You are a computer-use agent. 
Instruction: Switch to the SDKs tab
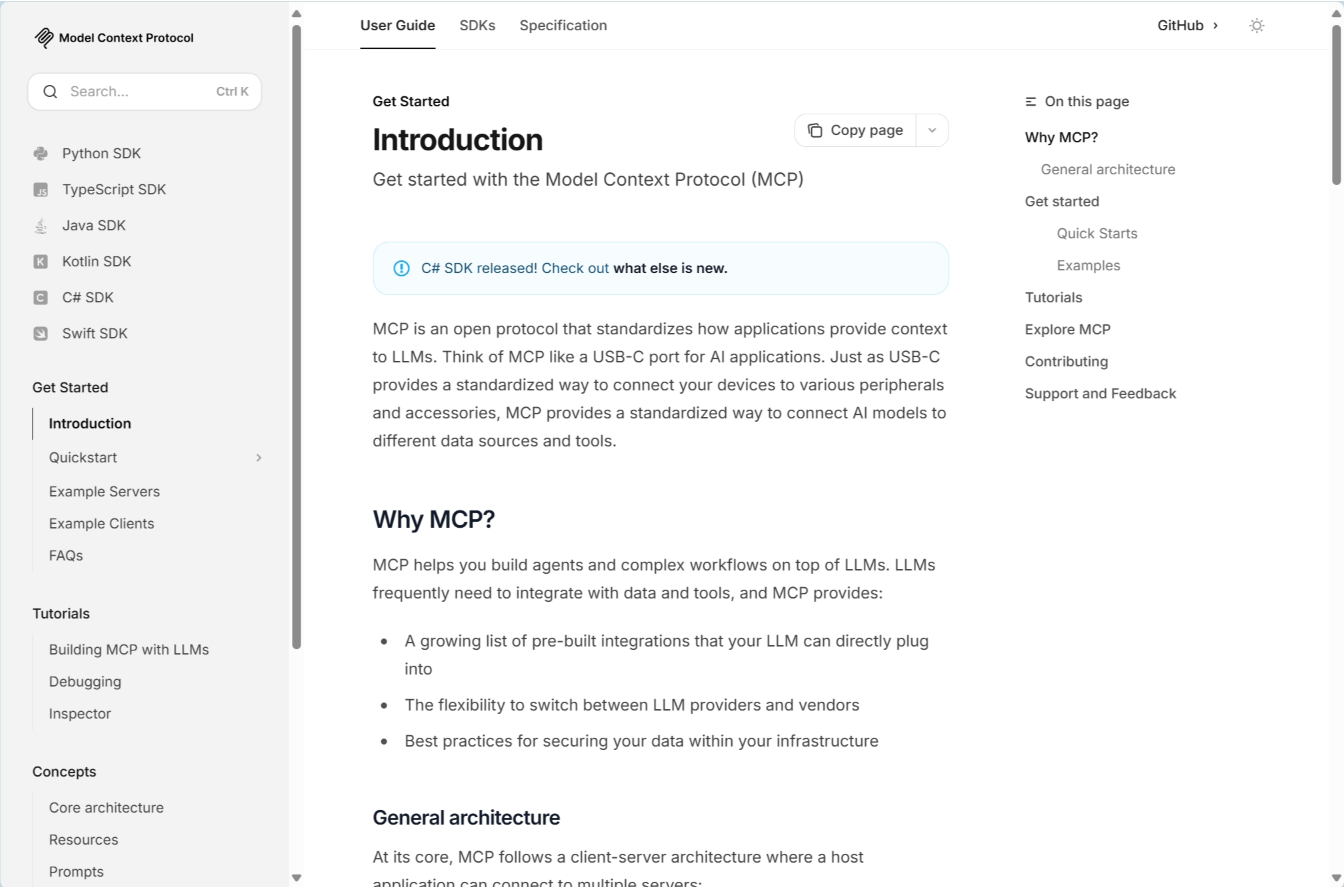tap(477, 26)
